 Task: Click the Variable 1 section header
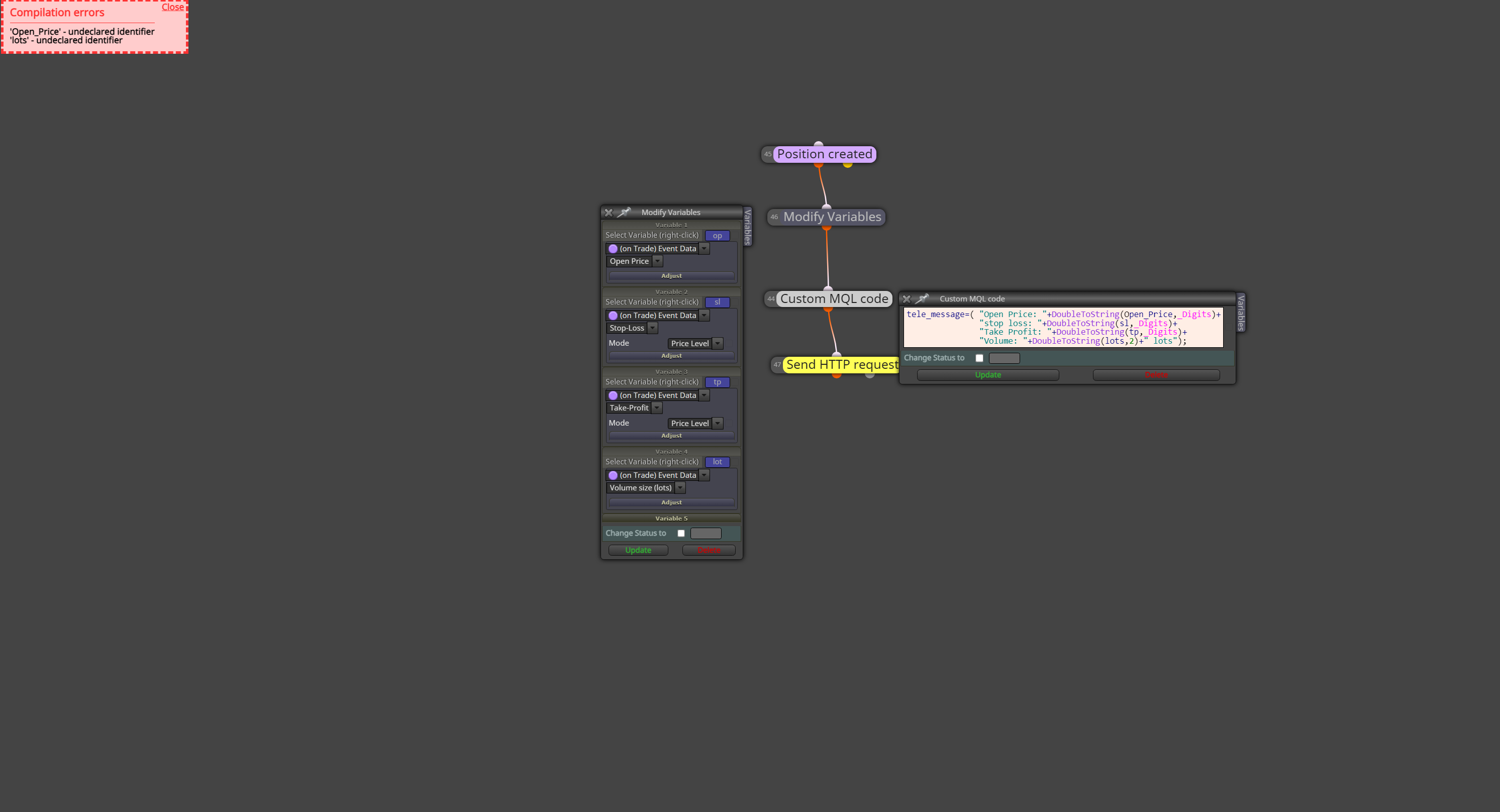pos(671,225)
